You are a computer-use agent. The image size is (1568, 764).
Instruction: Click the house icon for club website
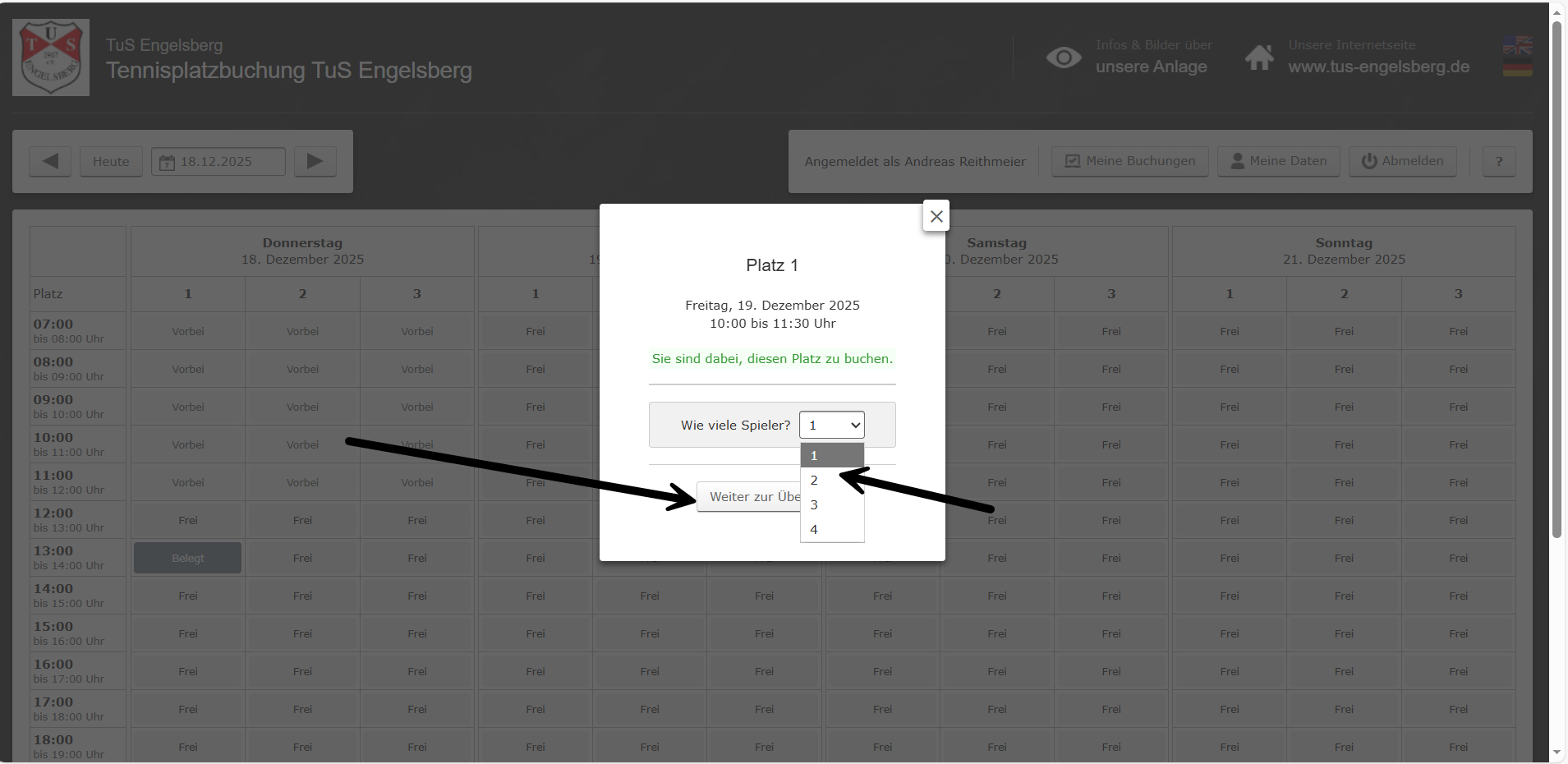(x=1258, y=58)
